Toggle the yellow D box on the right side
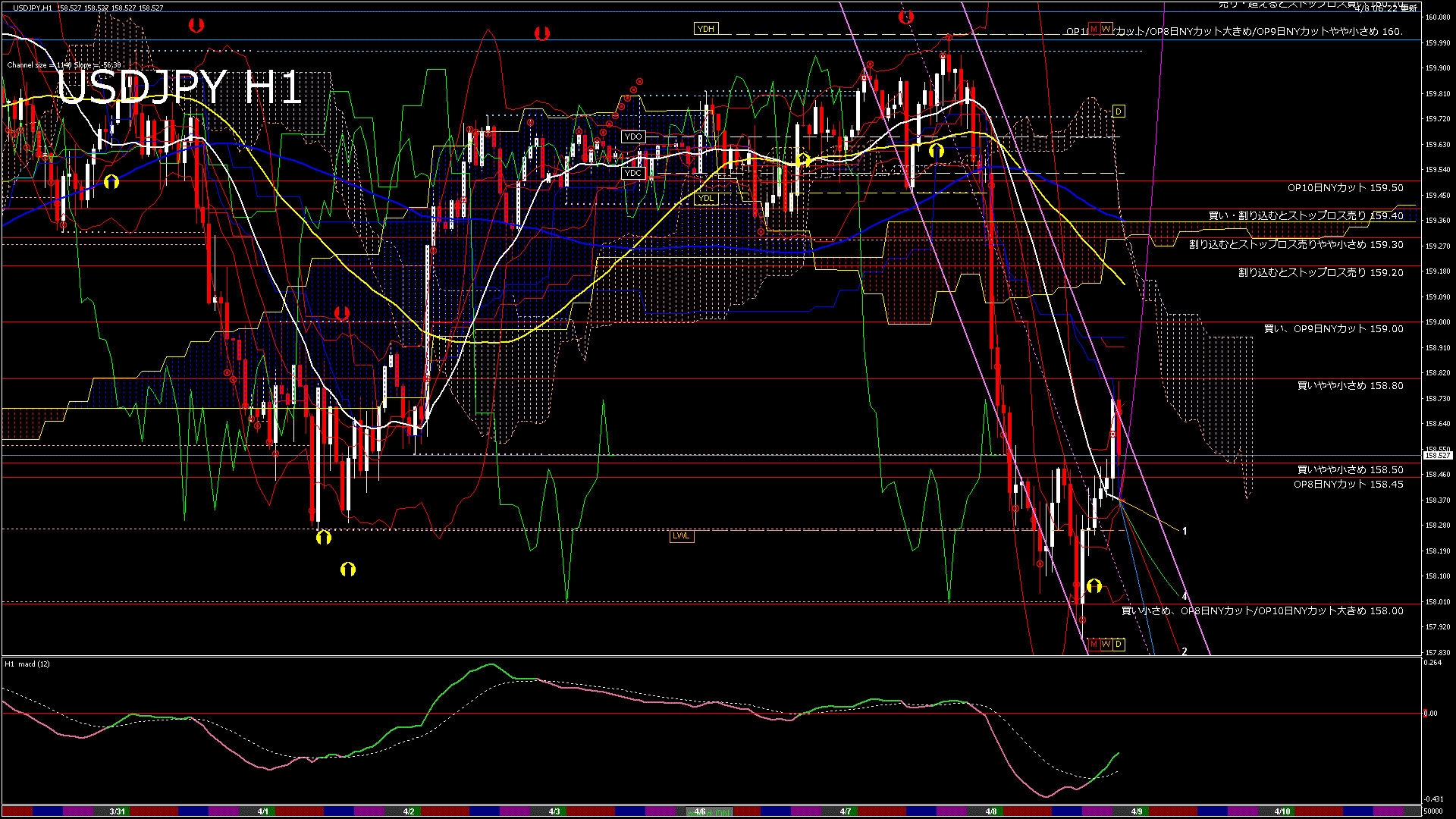Viewport: 1456px width, 819px height. click(x=1119, y=111)
